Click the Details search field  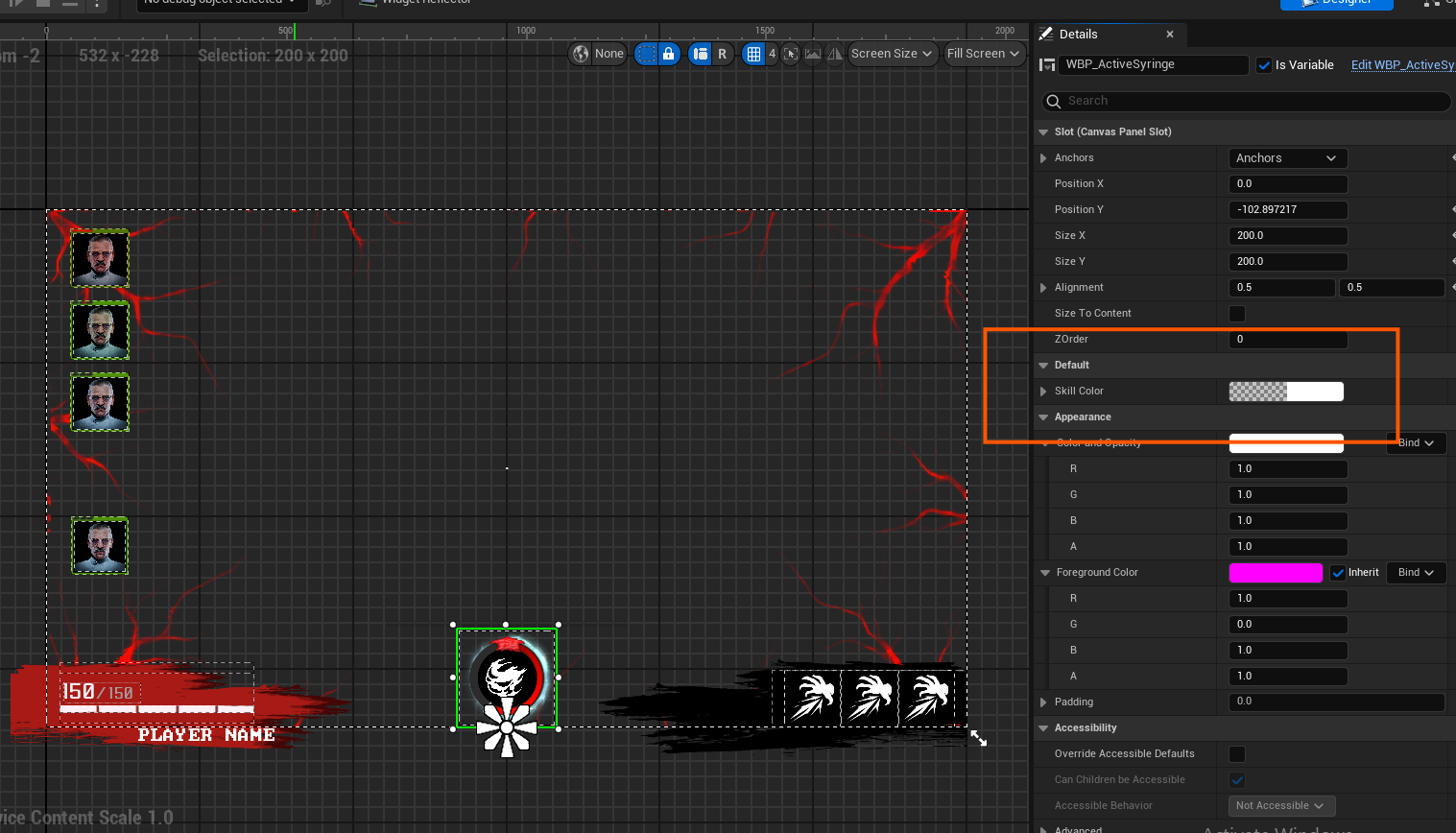point(1246,101)
